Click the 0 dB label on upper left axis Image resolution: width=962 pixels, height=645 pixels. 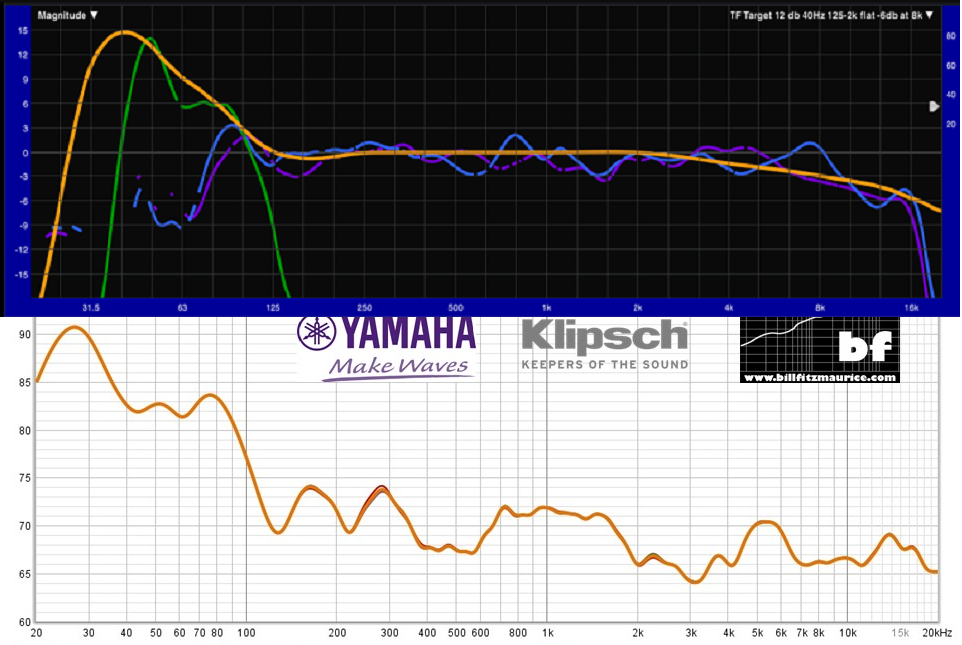coord(23,153)
